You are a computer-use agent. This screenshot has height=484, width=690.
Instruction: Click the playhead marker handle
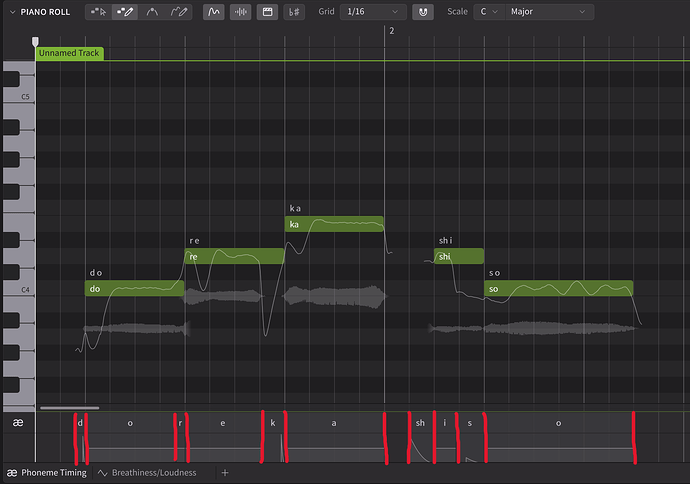[35, 42]
